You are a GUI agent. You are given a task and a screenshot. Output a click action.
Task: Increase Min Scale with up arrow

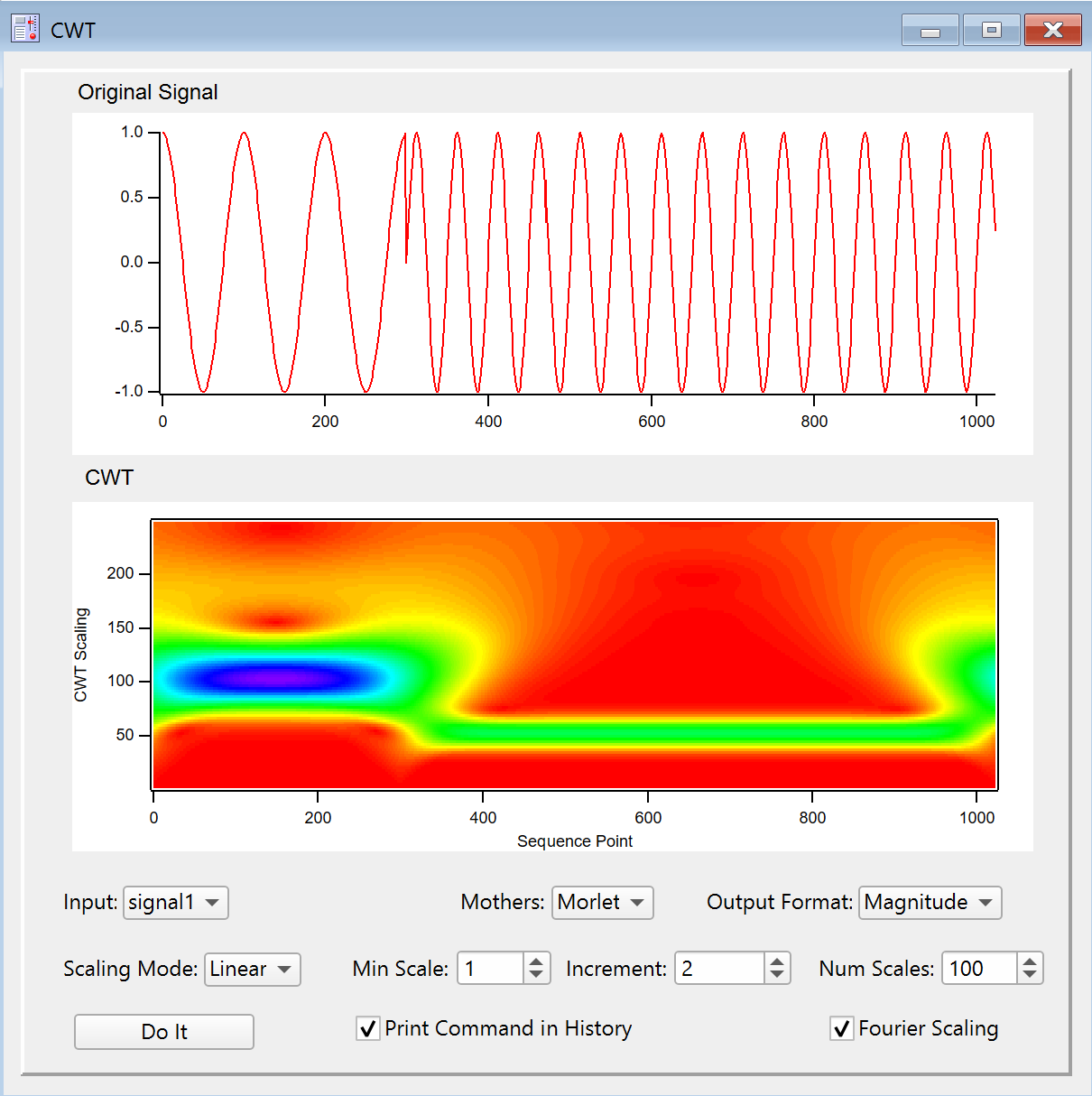pos(536,961)
